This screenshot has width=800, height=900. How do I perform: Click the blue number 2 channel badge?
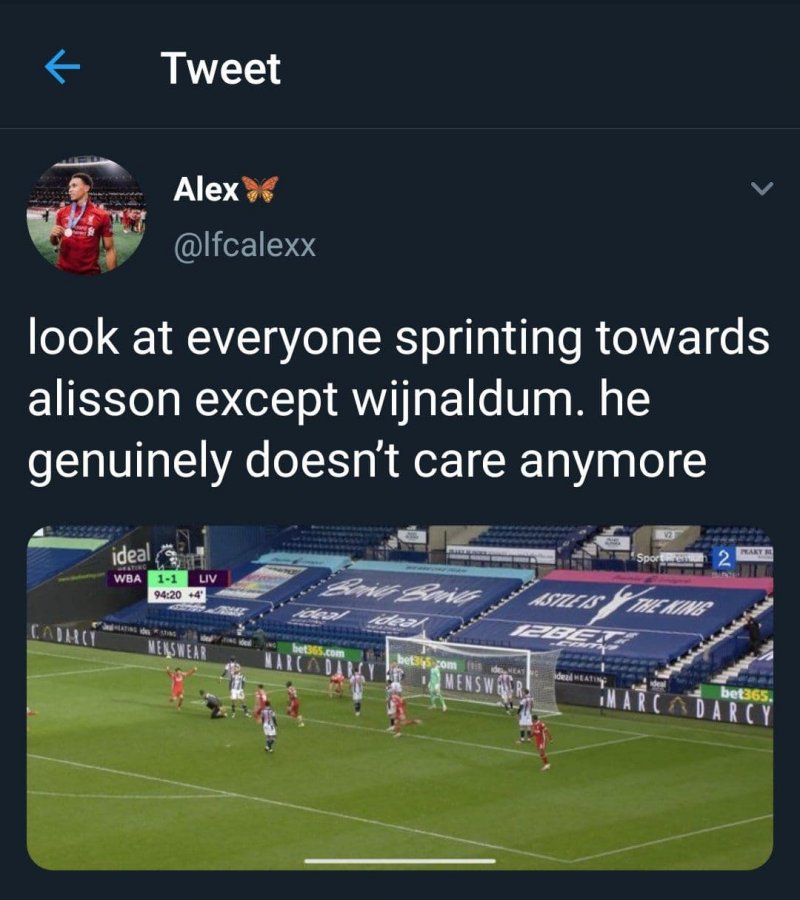point(724,557)
